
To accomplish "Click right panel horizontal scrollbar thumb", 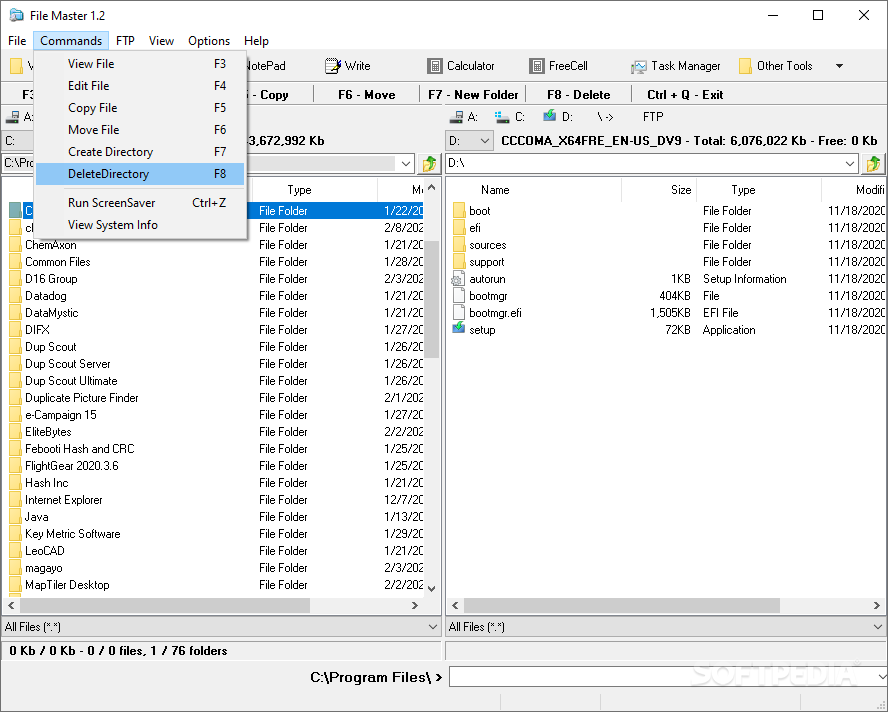I will pos(622,605).
